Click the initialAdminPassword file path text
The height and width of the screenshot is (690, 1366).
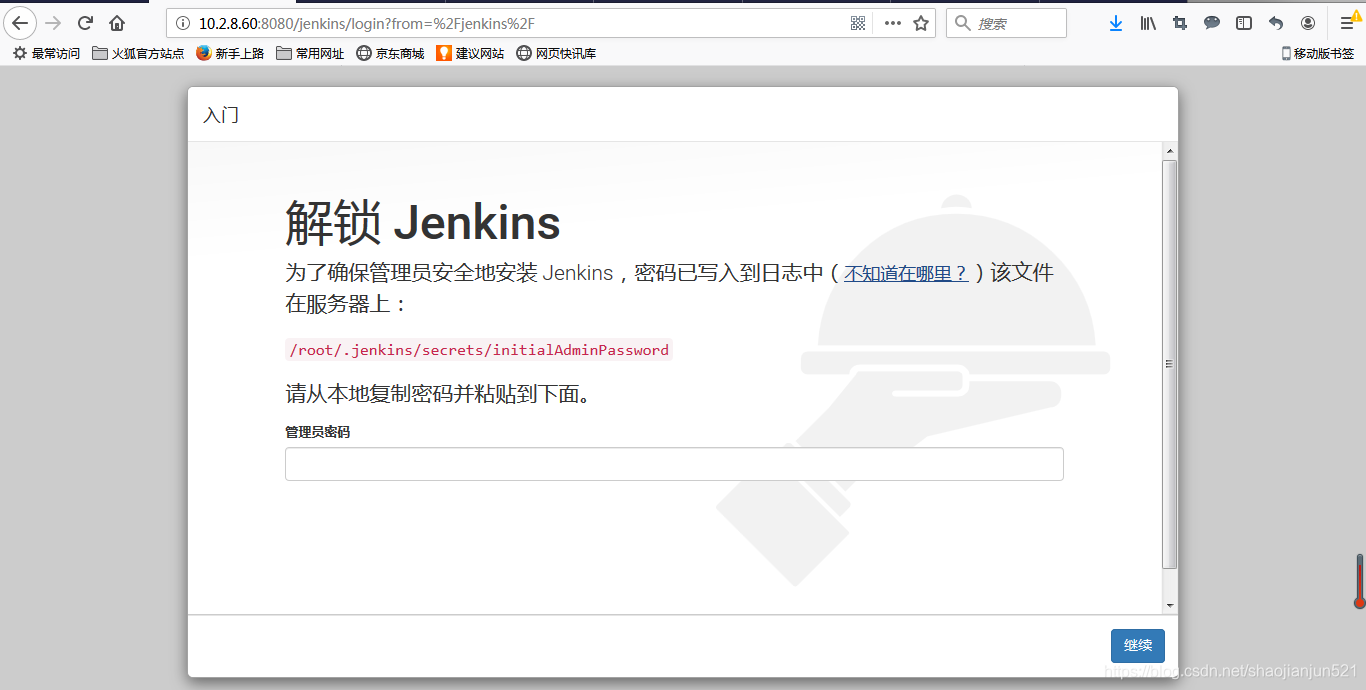point(479,350)
